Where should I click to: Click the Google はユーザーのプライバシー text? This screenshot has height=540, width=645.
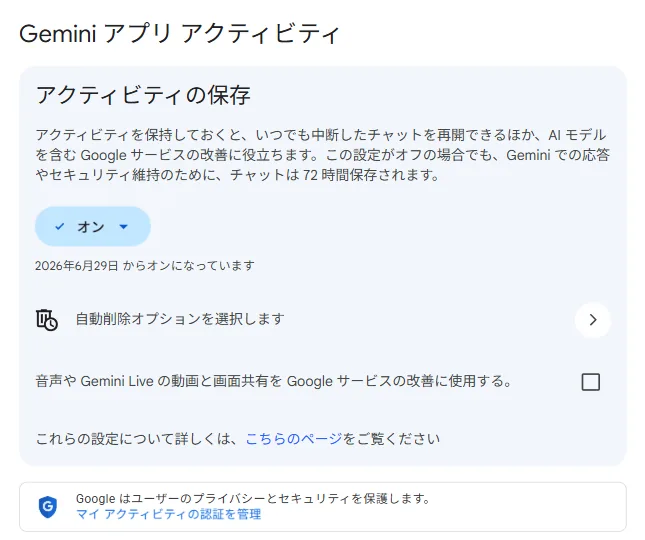click(x=253, y=498)
